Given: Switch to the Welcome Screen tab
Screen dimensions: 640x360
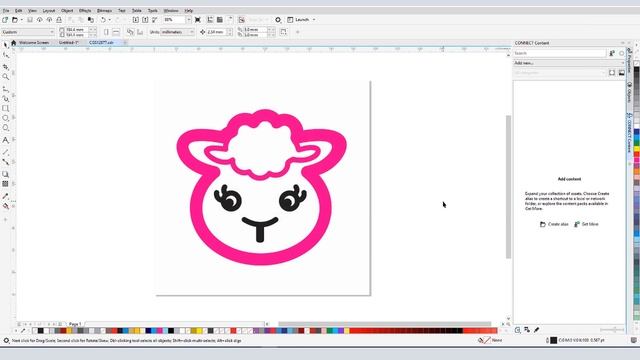Looking at the screenshot, I should click(34, 42).
